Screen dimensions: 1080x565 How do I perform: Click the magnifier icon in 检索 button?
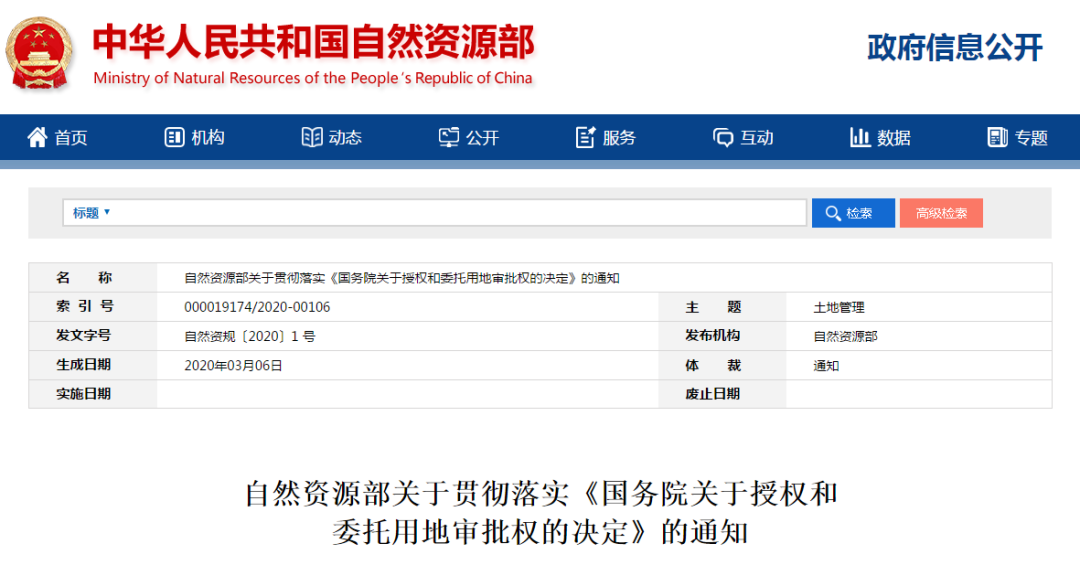833,214
